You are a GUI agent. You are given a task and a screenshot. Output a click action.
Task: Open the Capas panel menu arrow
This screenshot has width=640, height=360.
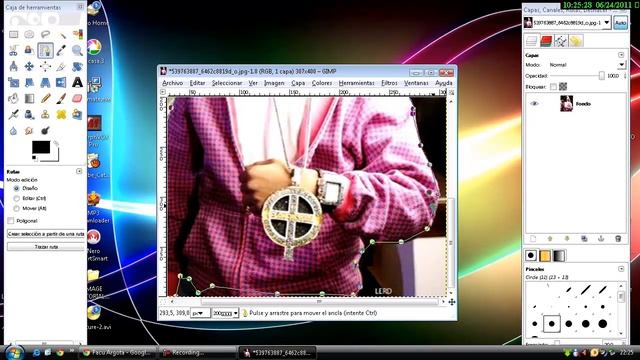(x=621, y=55)
